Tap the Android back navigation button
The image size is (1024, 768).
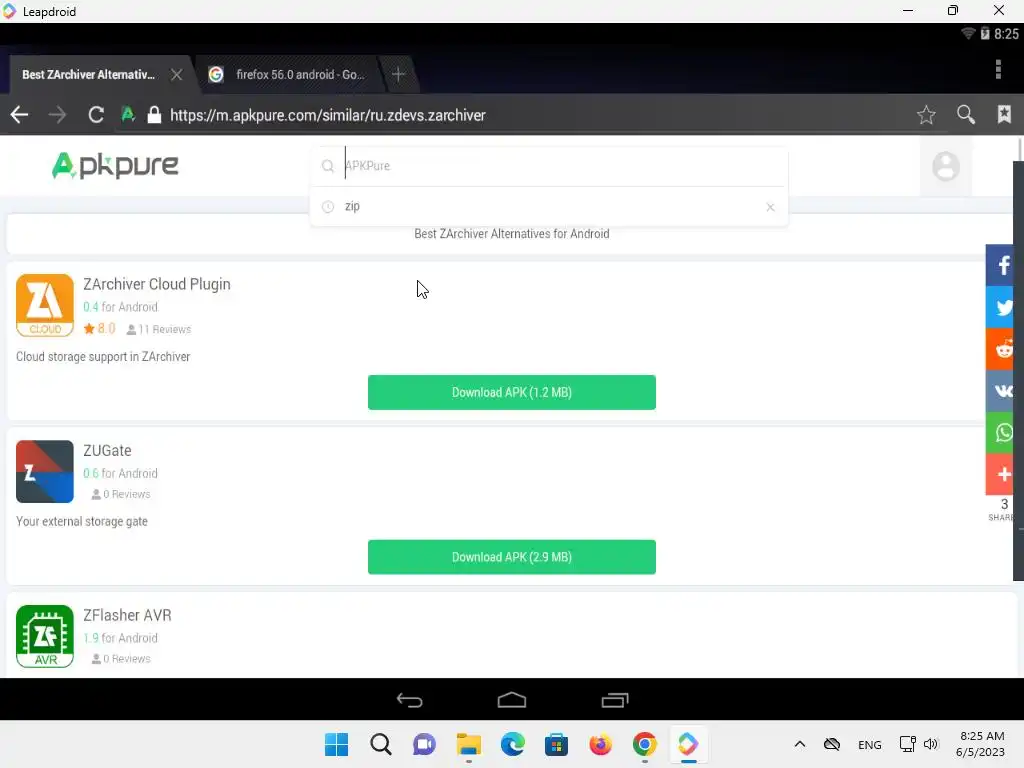pyautogui.click(x=409, y=700)
